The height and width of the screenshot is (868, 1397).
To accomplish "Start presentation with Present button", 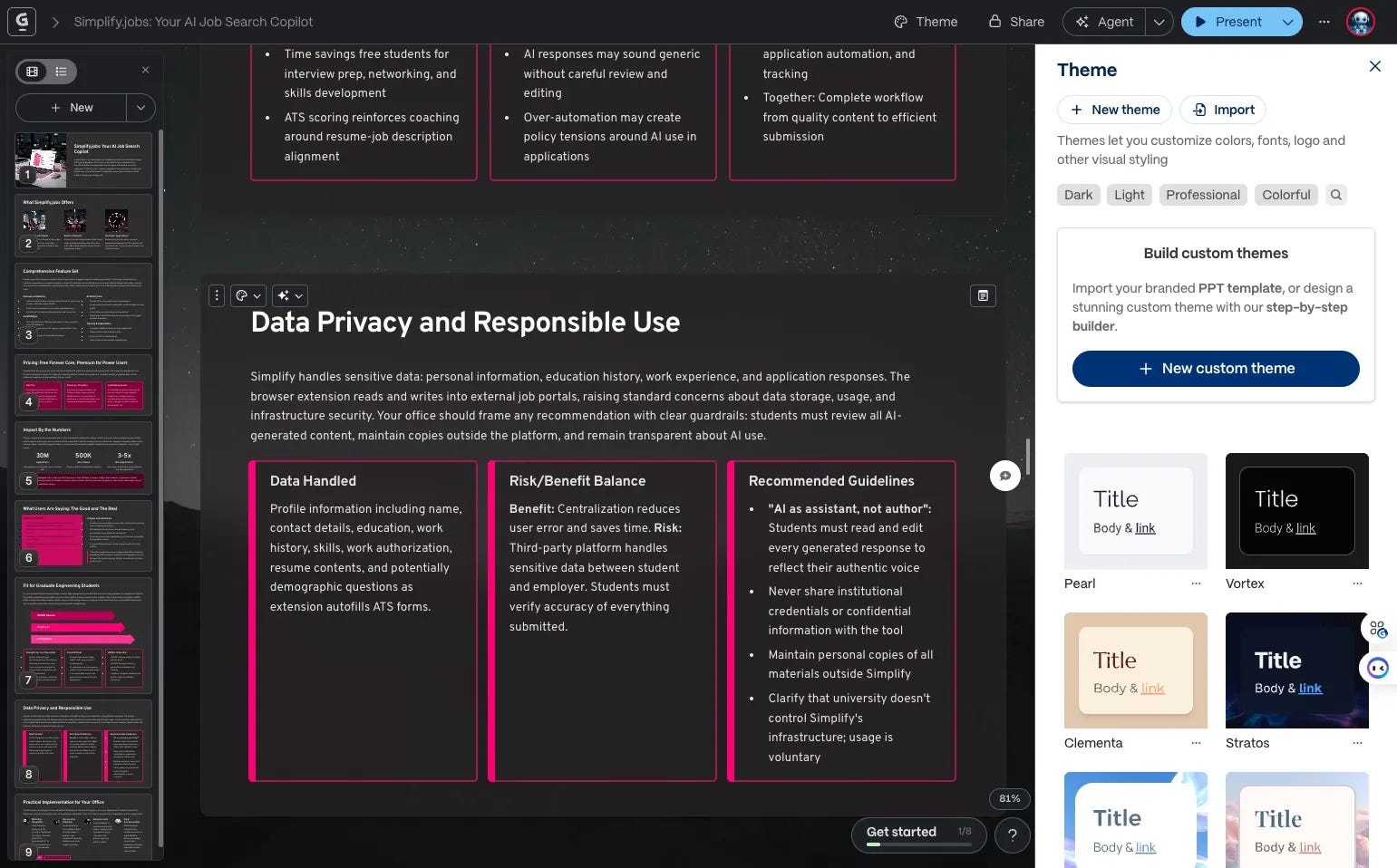I will [x=1227, y=22].
